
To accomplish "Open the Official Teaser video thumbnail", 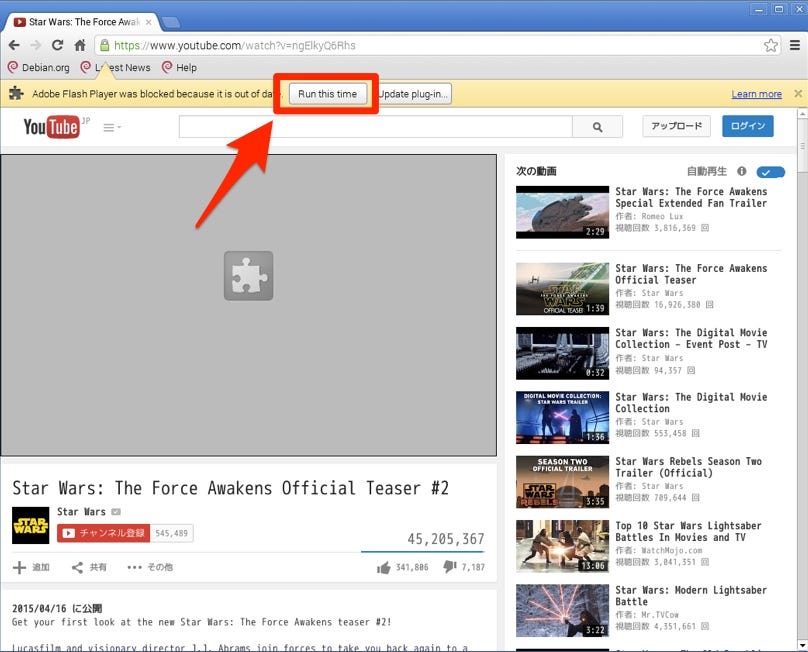I will [562, 289].
